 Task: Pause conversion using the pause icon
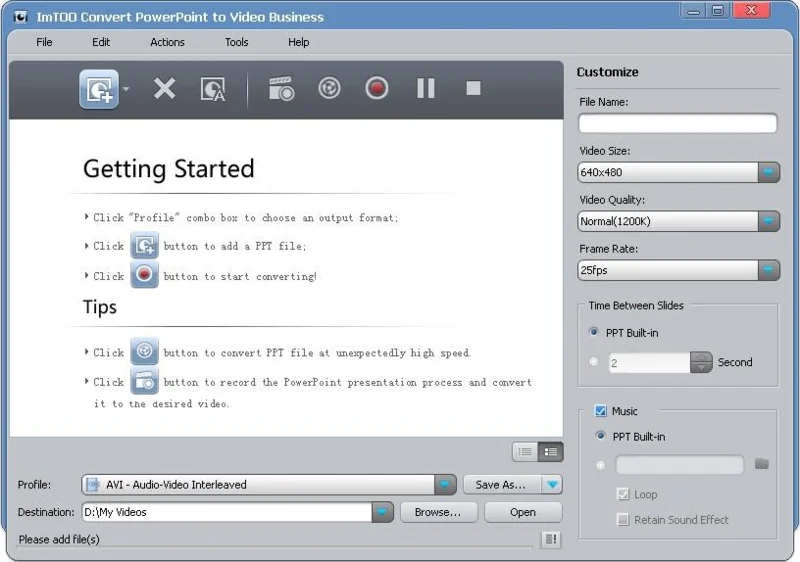point(426,89)
